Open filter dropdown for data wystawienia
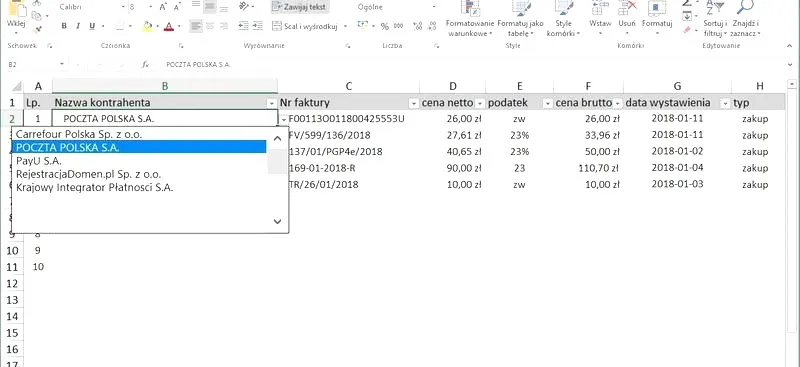Viewport: 800px width, 367px height. 724,104
